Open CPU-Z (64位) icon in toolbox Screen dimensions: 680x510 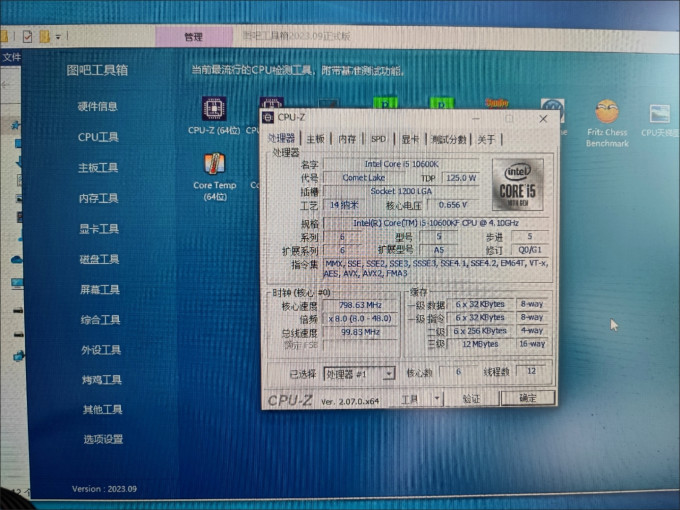pyautogui.click(x=214, y=116)
